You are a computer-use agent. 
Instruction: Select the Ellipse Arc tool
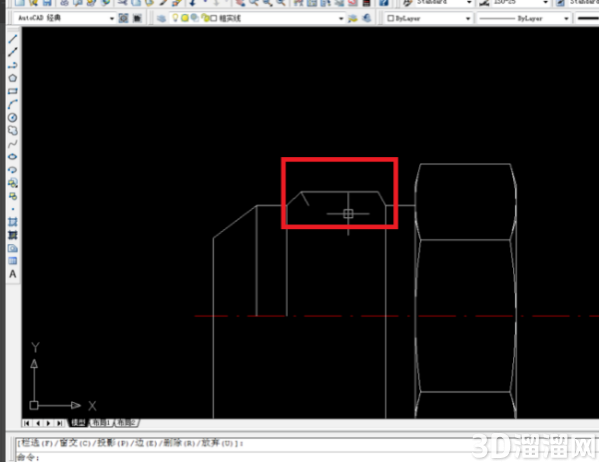pos(13,170)
